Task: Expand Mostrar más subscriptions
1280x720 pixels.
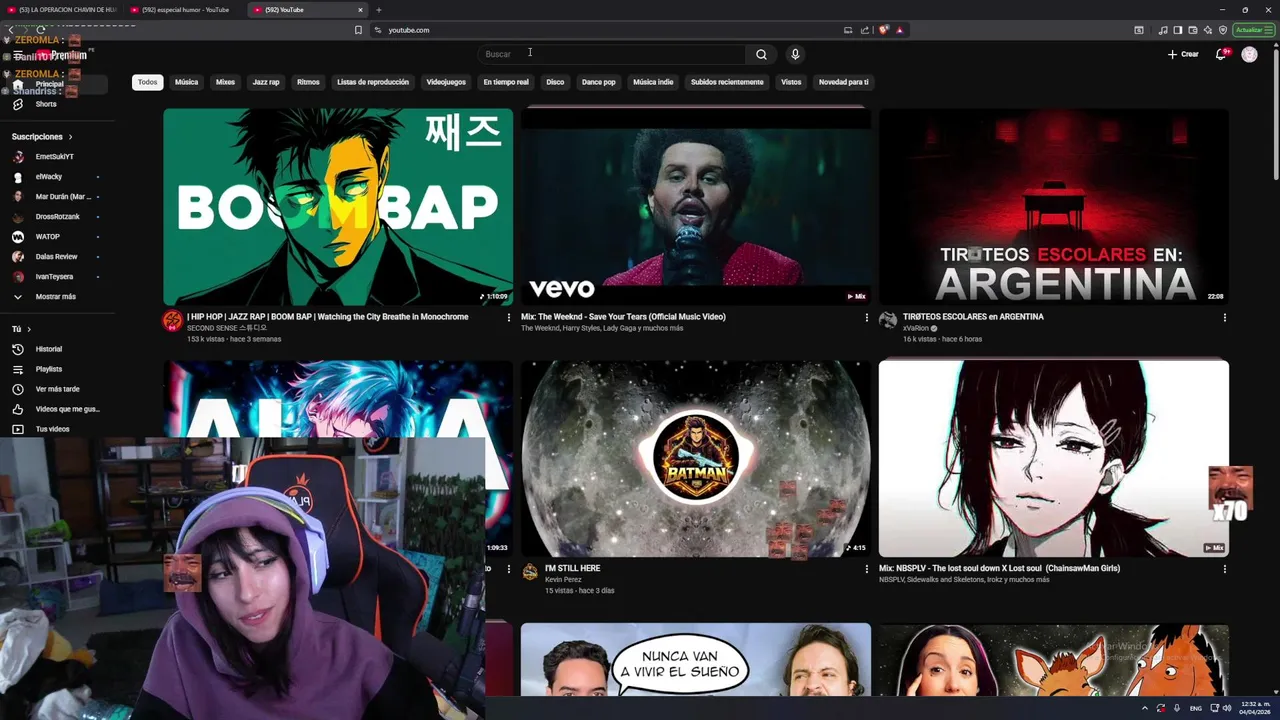Action: pyautogui.click(x=55, y=296)
